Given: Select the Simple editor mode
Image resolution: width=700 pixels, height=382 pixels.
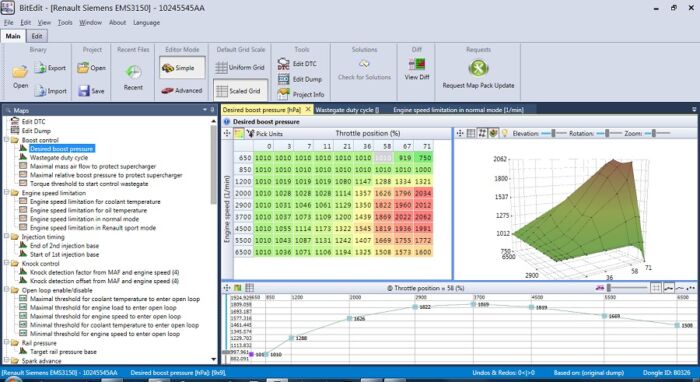Looking at the screenshot, I should tap(182, 68).
